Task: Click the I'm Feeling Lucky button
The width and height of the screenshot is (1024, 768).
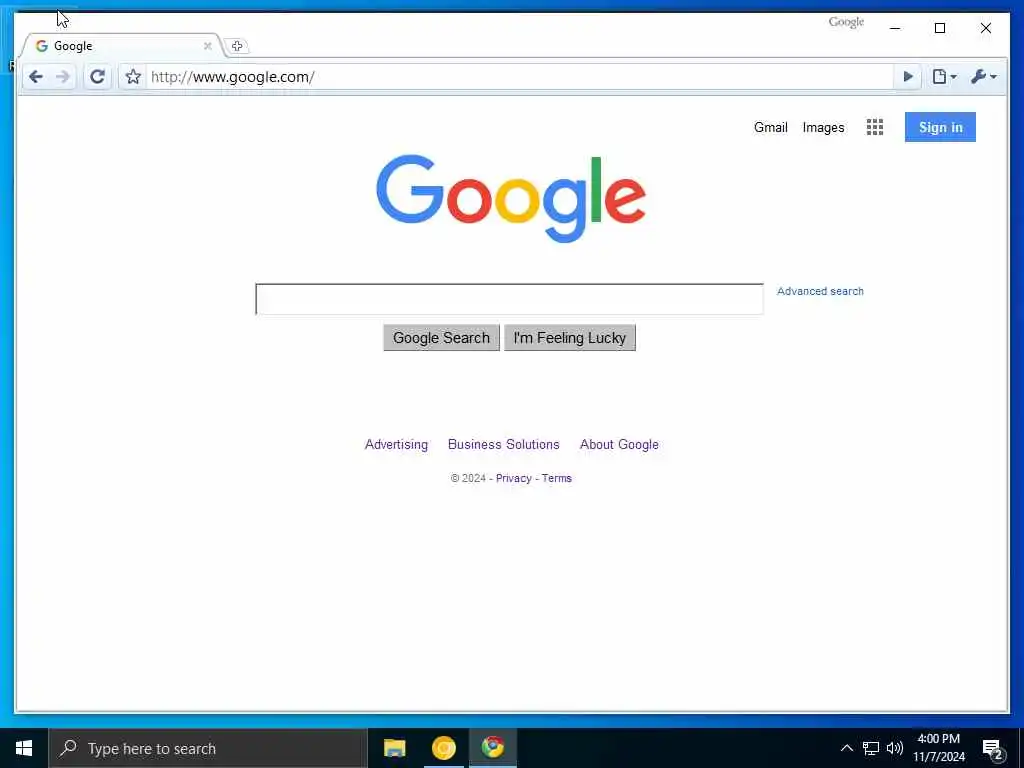Action: tap(569, 338)
